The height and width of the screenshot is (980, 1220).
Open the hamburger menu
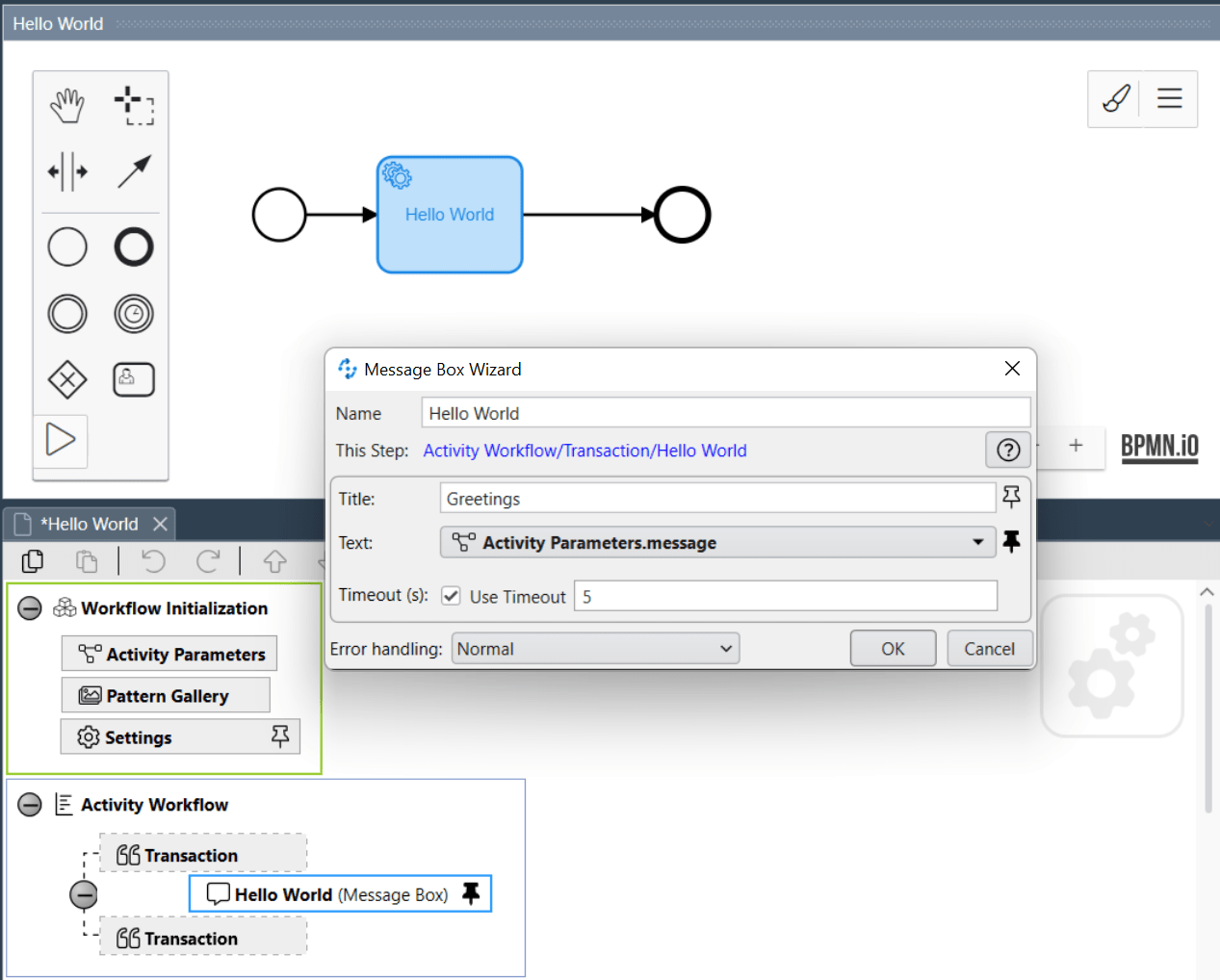pos(1169,98)
